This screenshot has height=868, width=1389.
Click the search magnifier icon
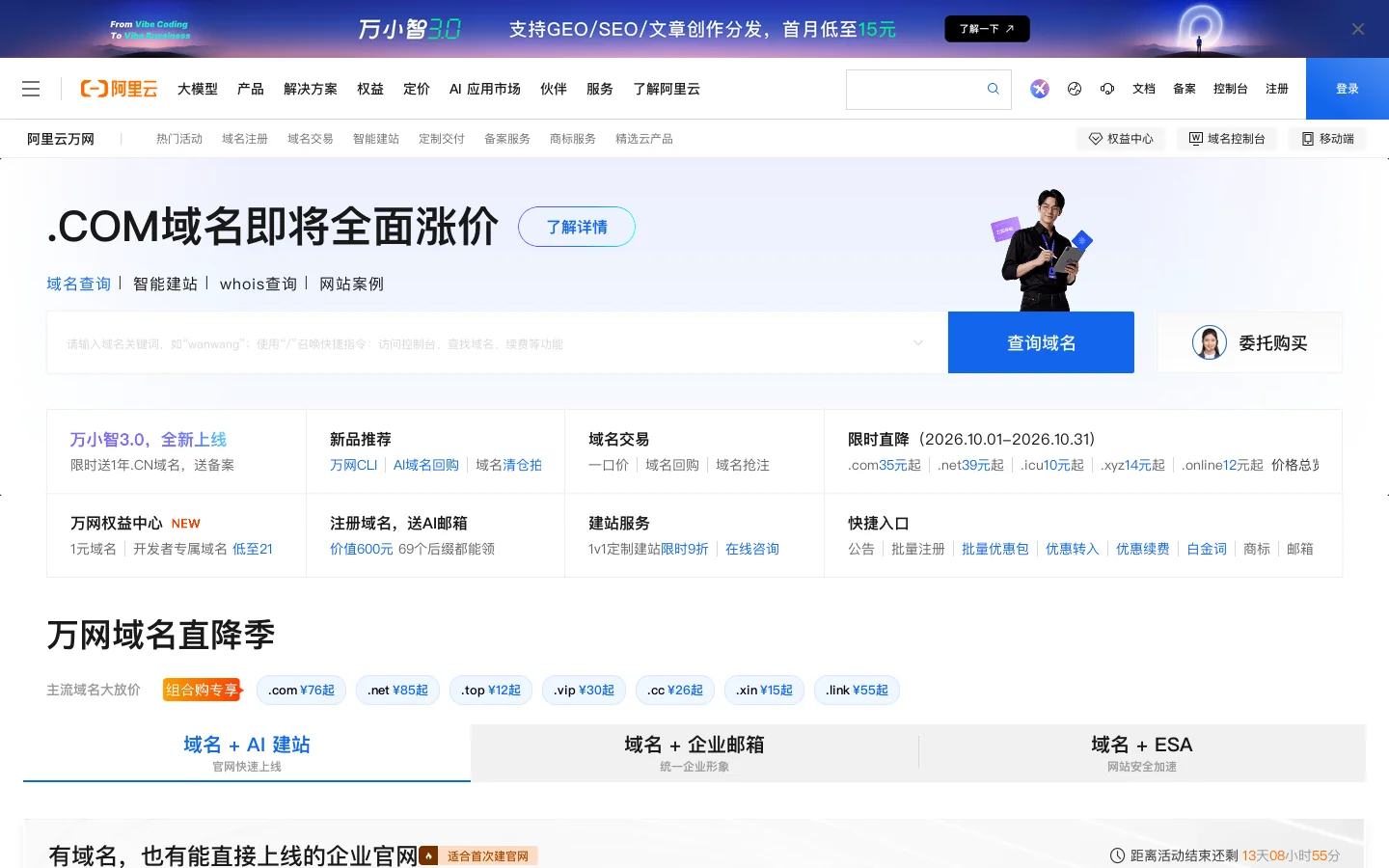[x=994, y=89]
